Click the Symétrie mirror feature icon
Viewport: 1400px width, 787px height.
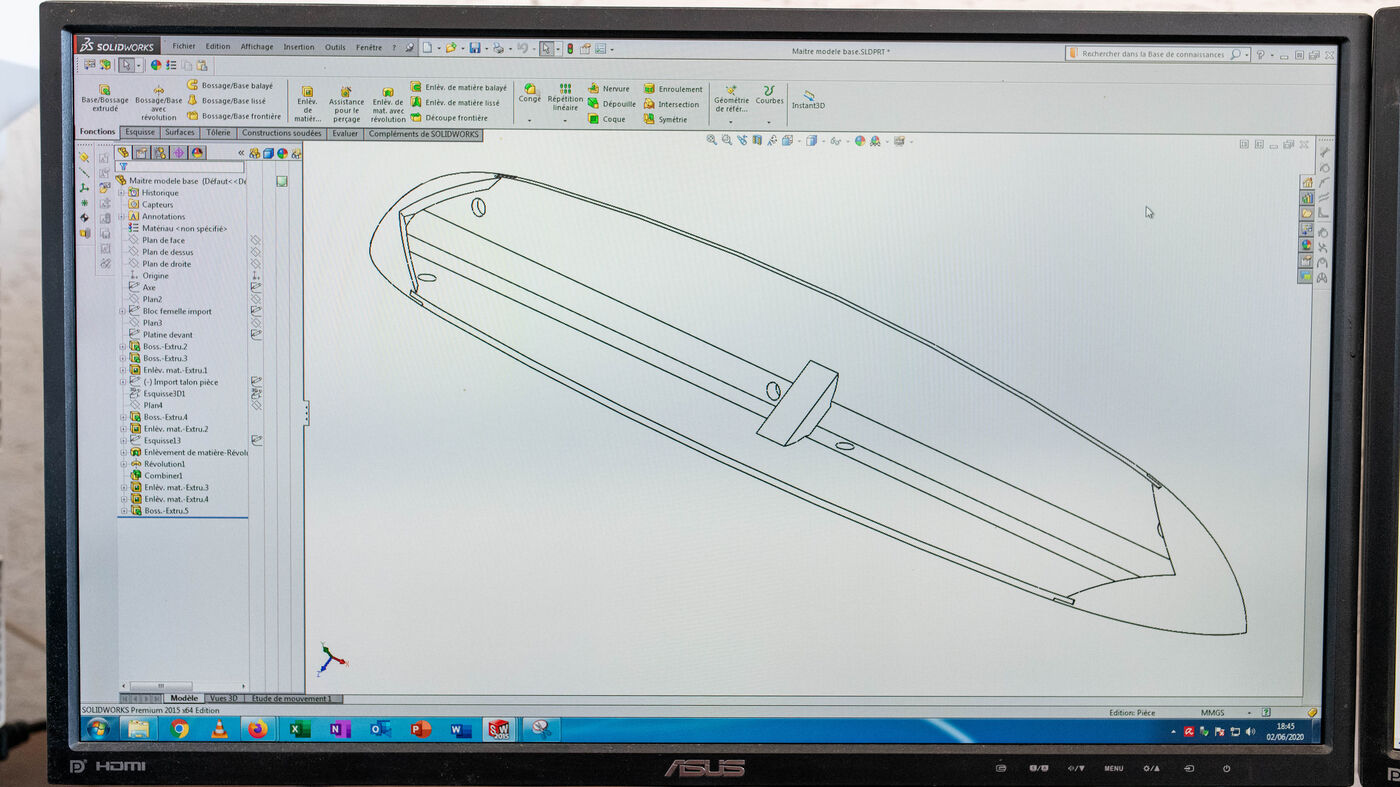(x=666, y=119)
